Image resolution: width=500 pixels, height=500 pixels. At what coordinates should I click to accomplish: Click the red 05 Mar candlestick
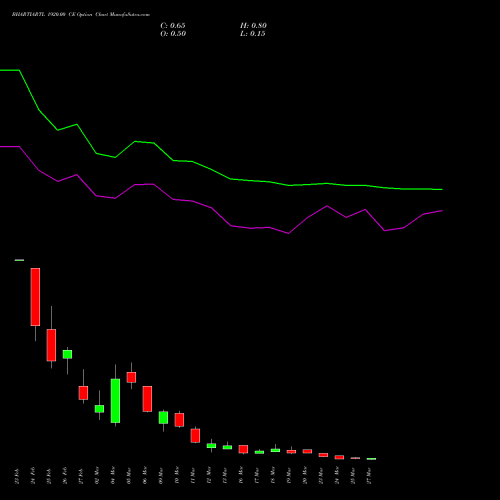pyautogui.click(x=131, y=377)
